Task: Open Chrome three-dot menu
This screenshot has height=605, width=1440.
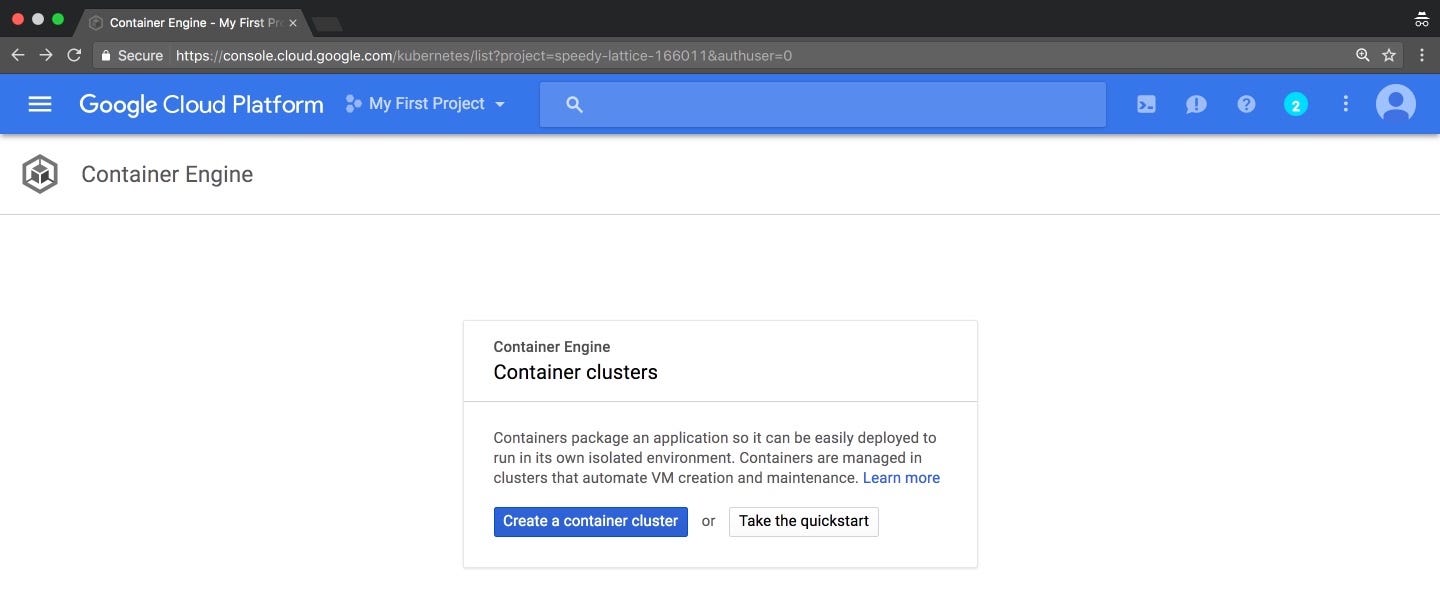Action: [1422, 56]
